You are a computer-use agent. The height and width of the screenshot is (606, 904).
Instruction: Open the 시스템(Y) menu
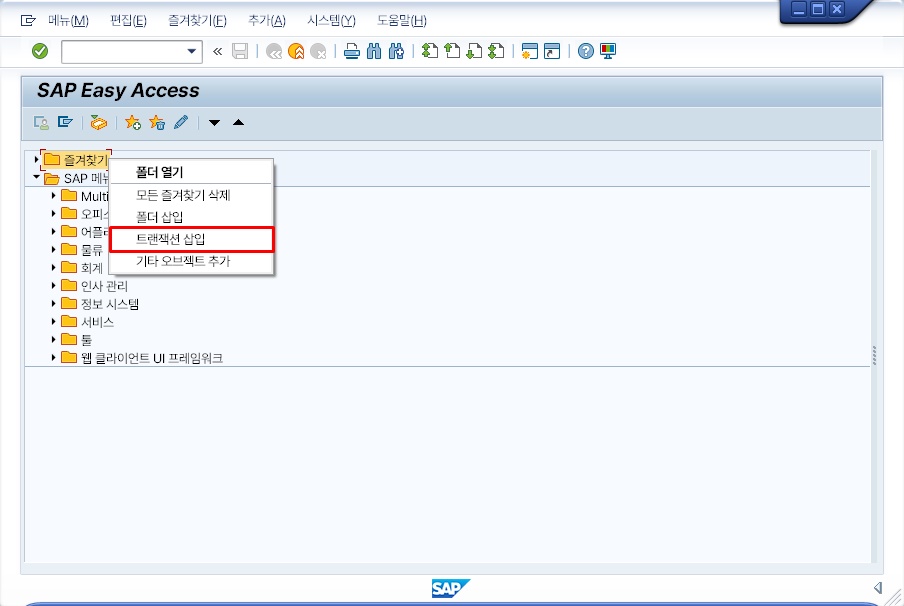(332, 21)
